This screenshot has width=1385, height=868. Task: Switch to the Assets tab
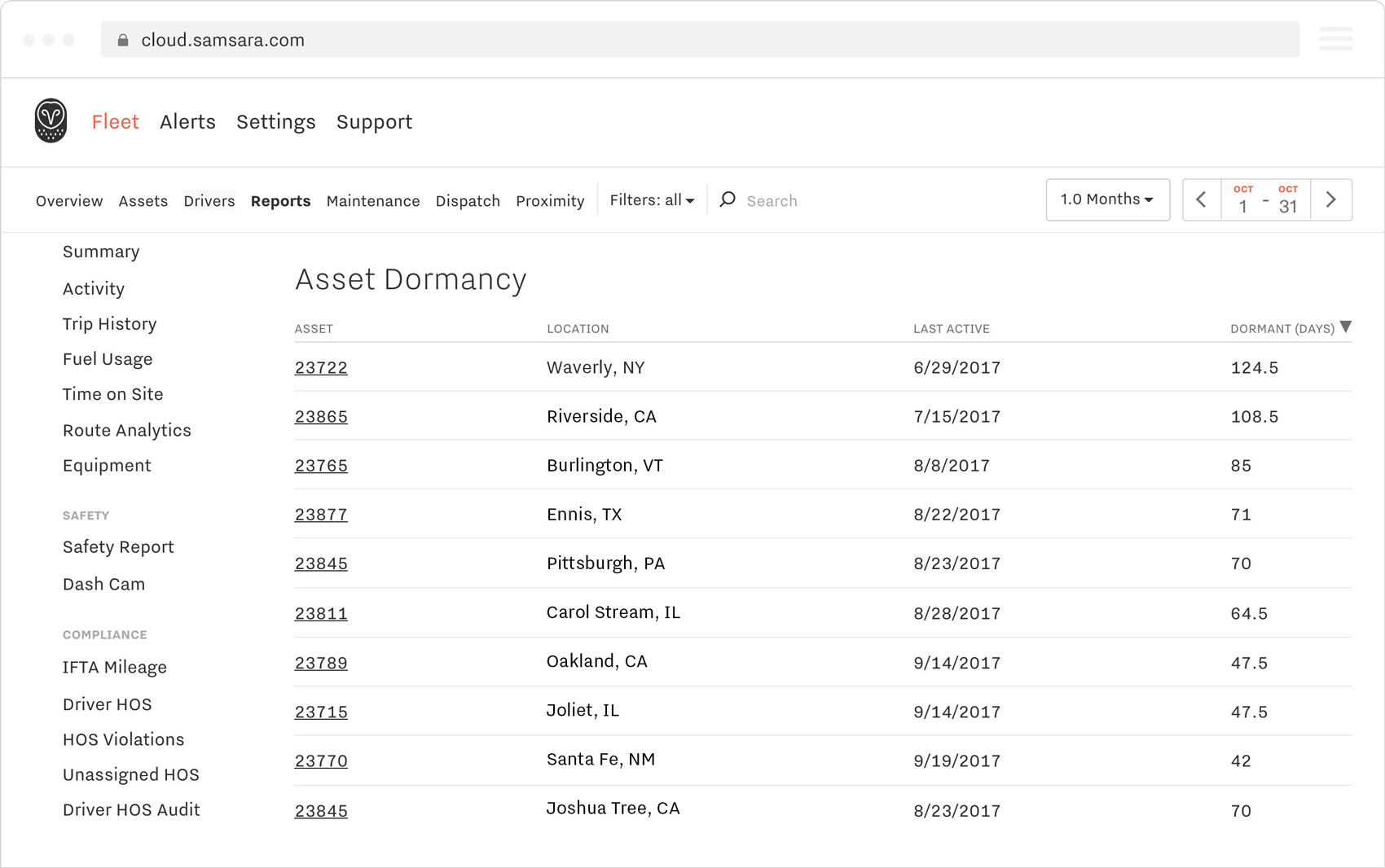(x=143, y=201)
